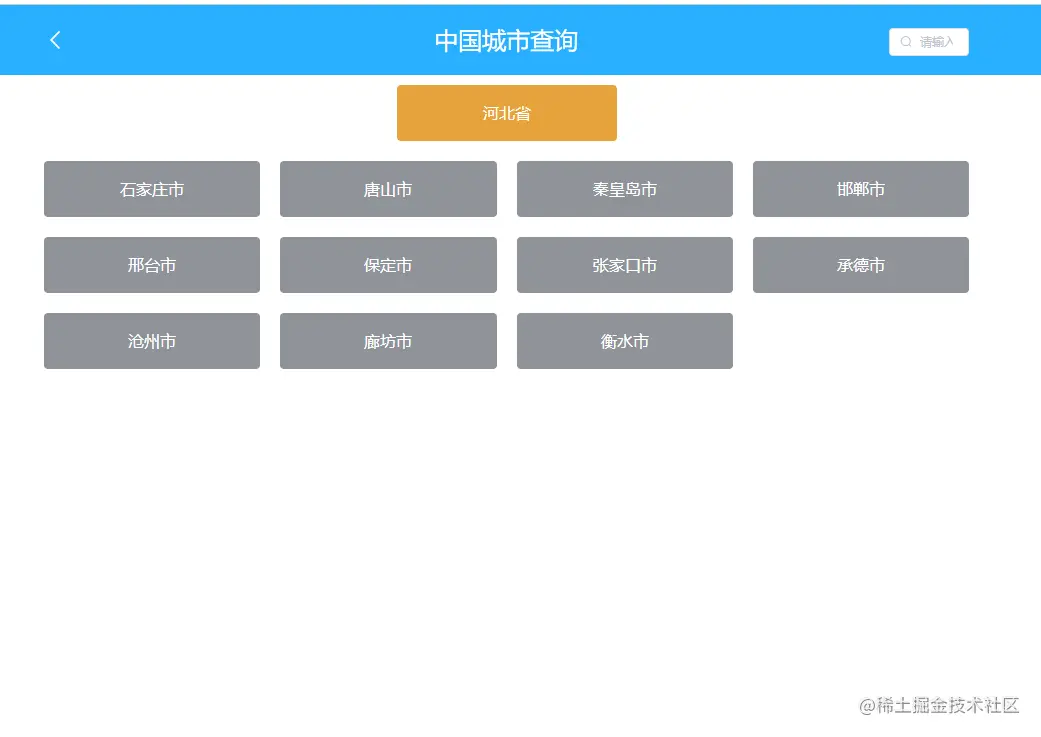The image size is (1041, 737).
Task: Open 廊坊市 city entry
Action: click(x=388, y=341)
